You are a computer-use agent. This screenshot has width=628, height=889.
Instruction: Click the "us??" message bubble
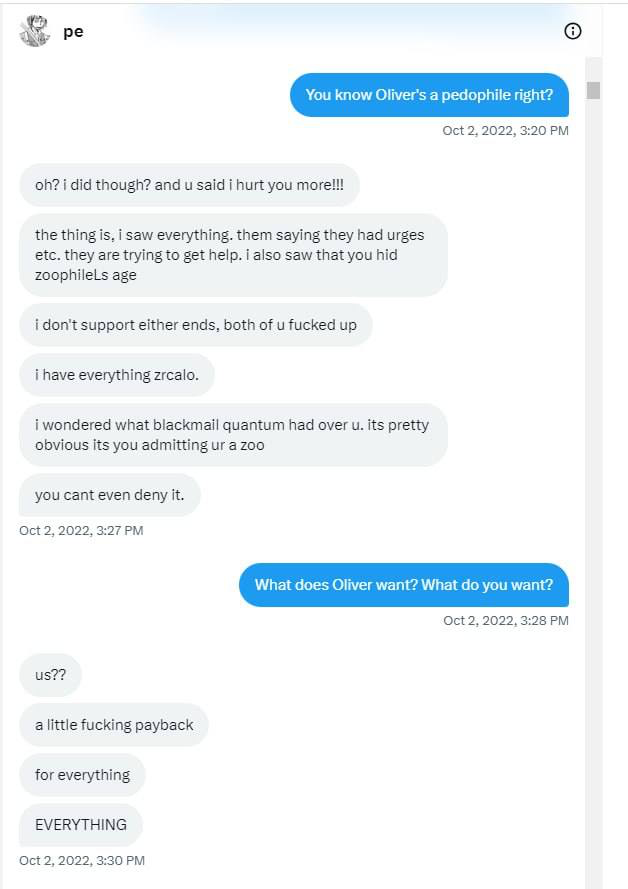pos(50,675)
